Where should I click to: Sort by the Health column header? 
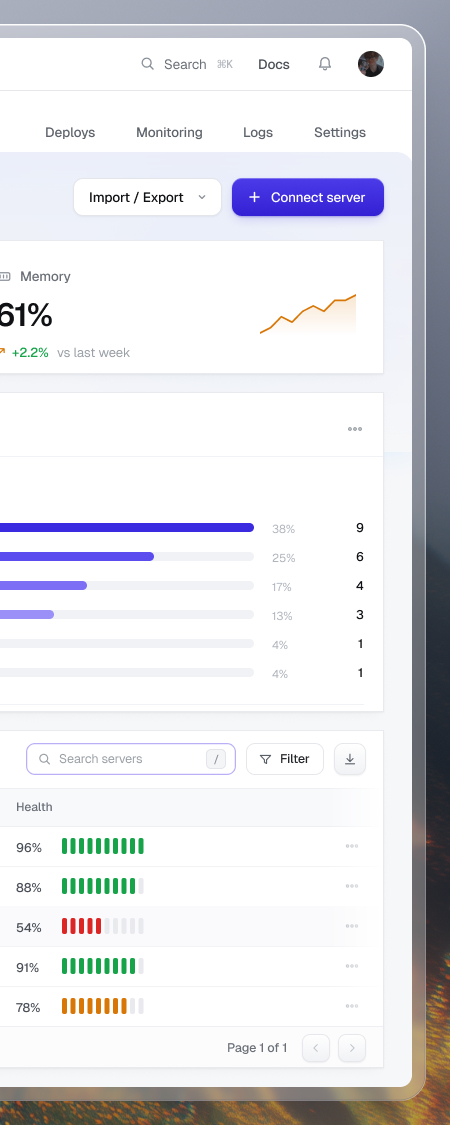pyautogui.click(x=34, y=807)
